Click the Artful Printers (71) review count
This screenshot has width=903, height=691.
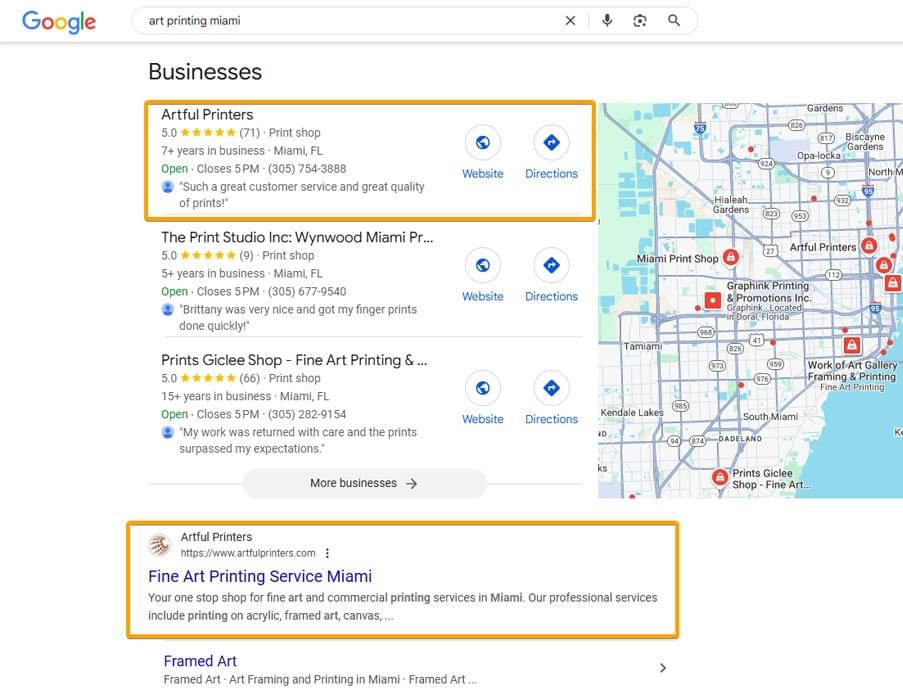(249, 132)
